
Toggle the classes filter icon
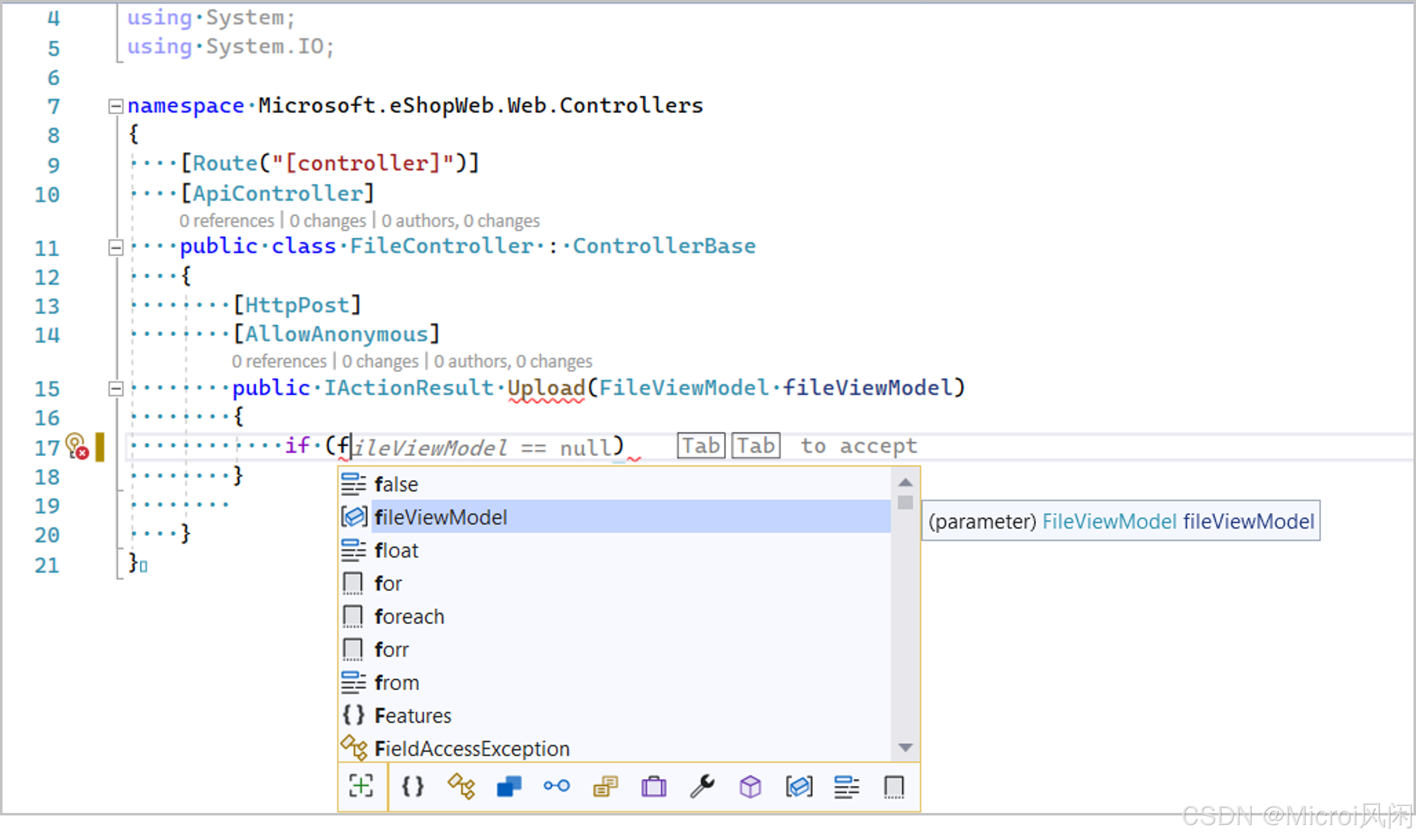pyautogui.click(x=461, y=786)
